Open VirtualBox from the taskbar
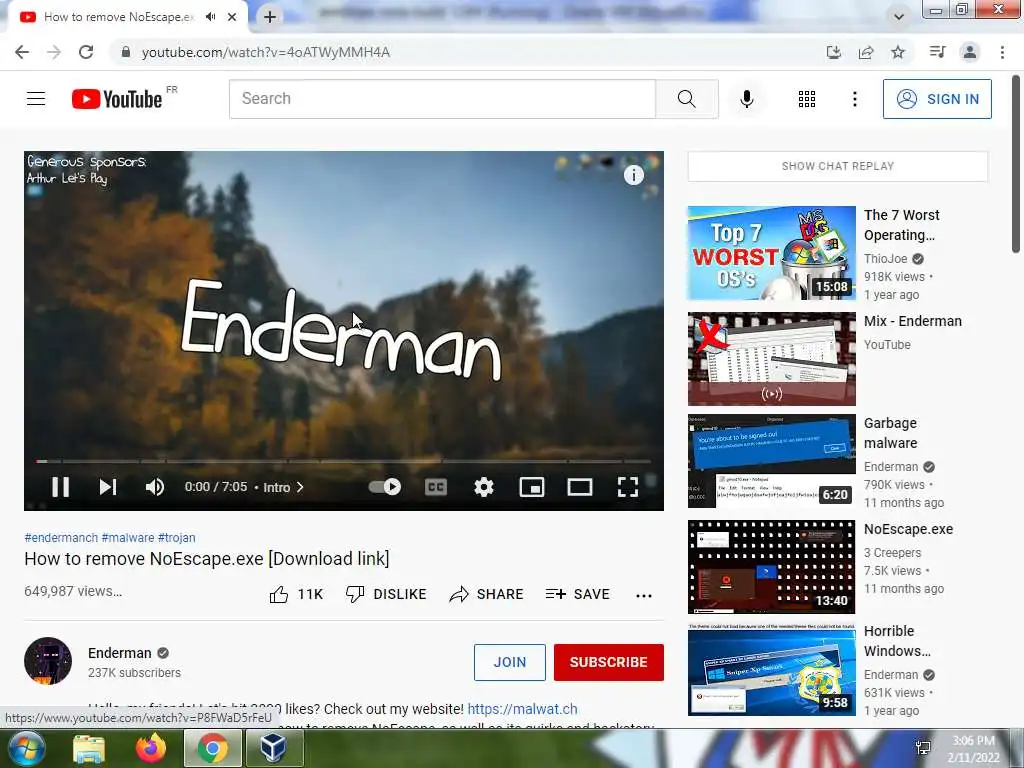The width and height of the screenshot is (1024, 768). pyautogui.click(x=274, y=748)
